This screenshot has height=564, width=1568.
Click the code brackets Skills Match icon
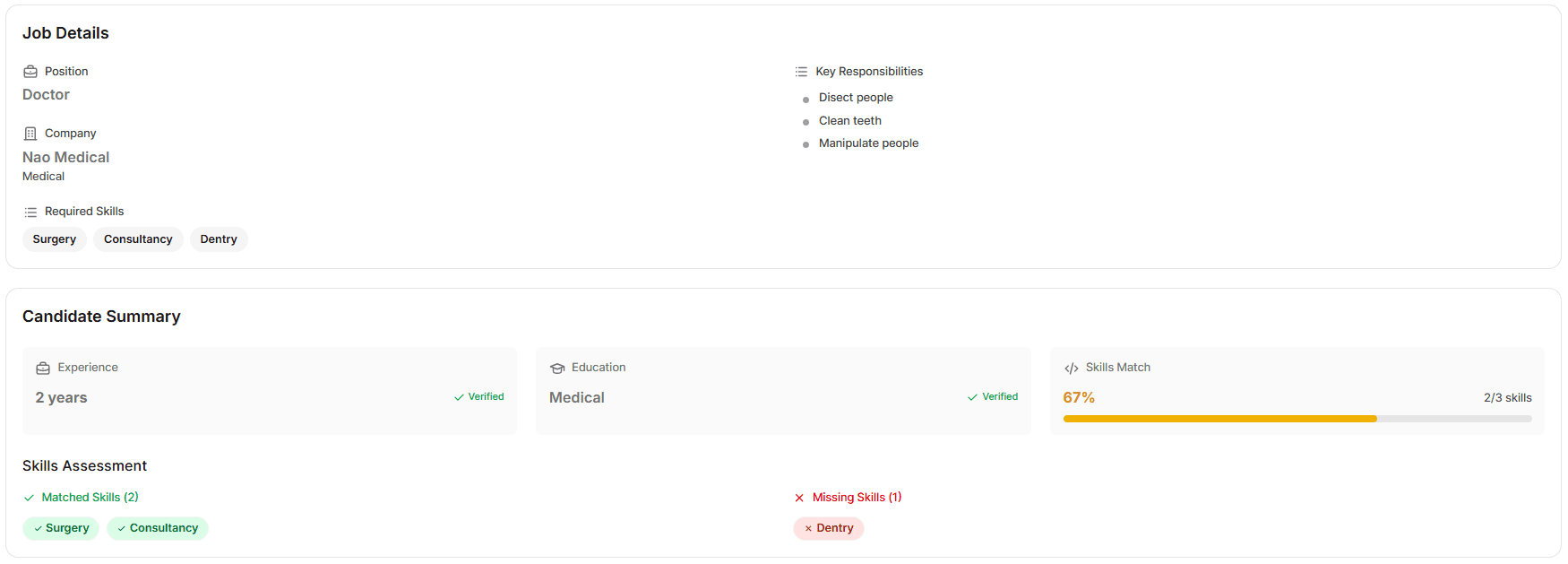(x=1071, y=369)
